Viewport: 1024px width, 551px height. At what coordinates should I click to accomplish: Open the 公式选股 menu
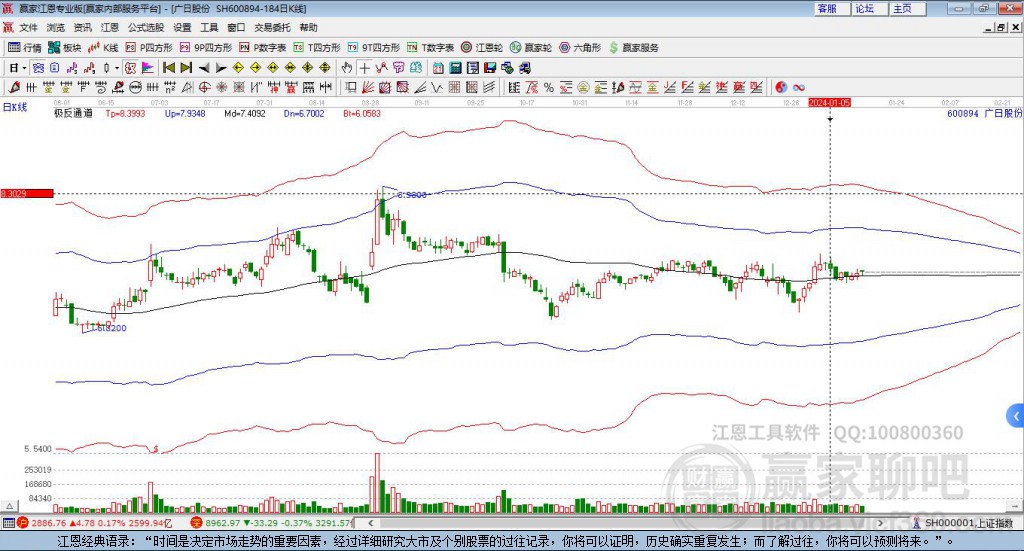tap(144, 28)
